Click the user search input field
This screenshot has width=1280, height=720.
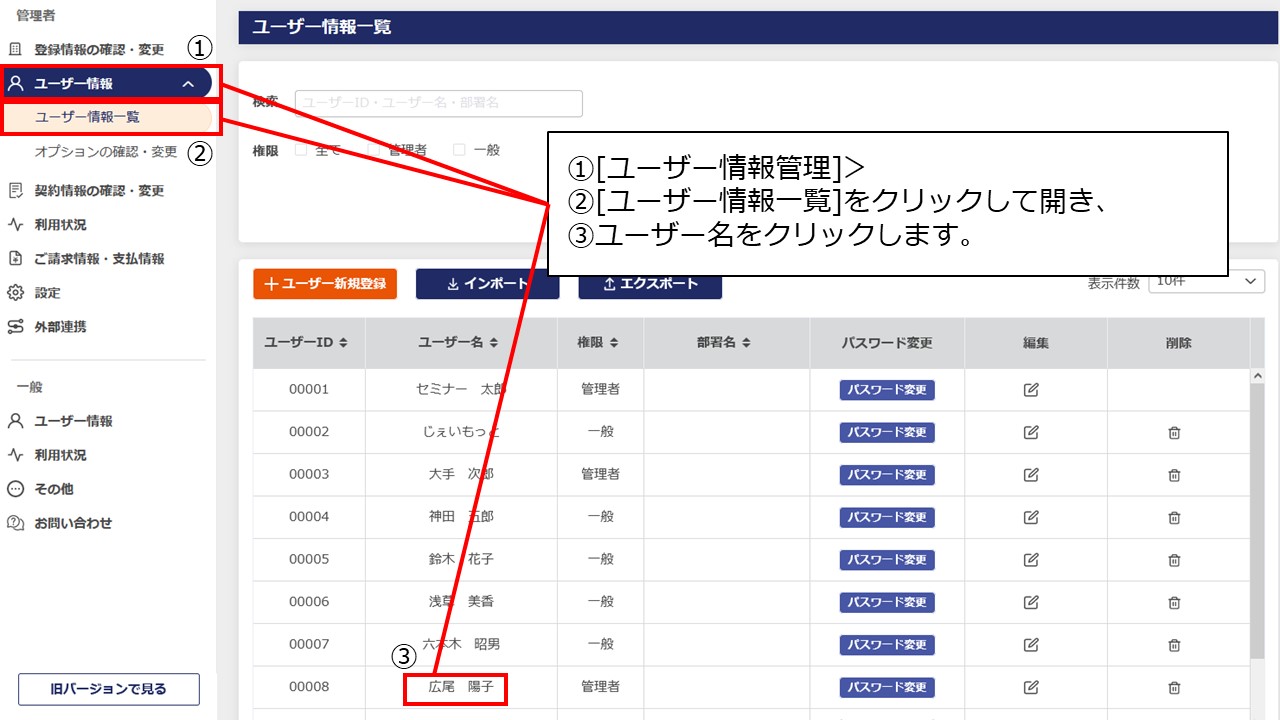click(x=438, y=103)
